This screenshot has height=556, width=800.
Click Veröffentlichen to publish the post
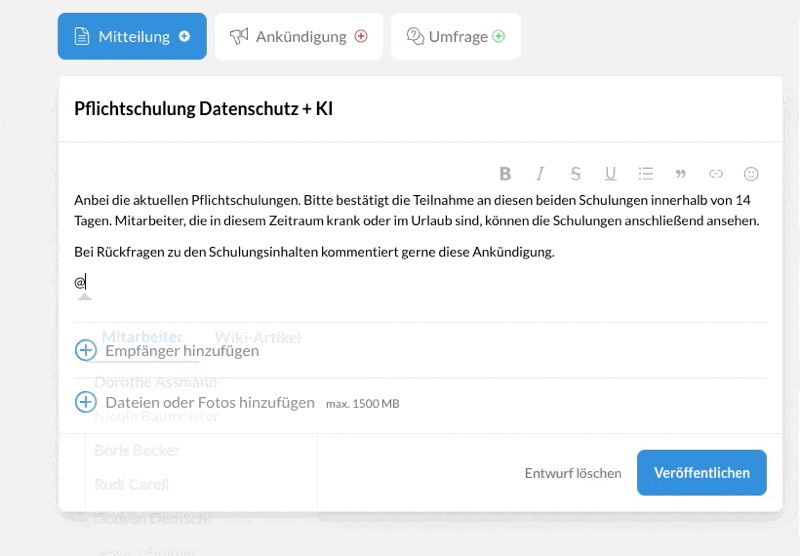point(701,473)
